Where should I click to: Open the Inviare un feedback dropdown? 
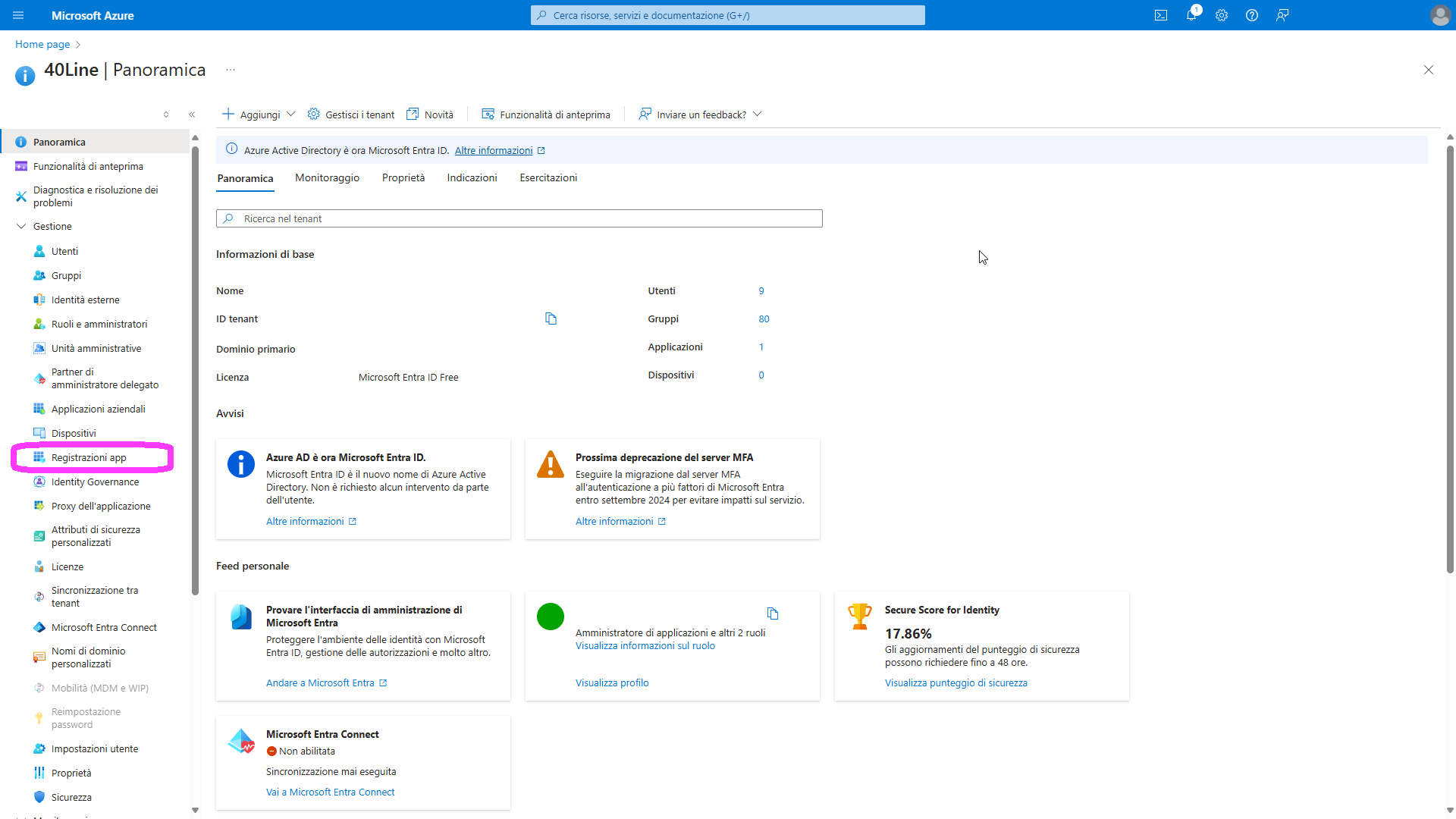(x=700, y=115)
